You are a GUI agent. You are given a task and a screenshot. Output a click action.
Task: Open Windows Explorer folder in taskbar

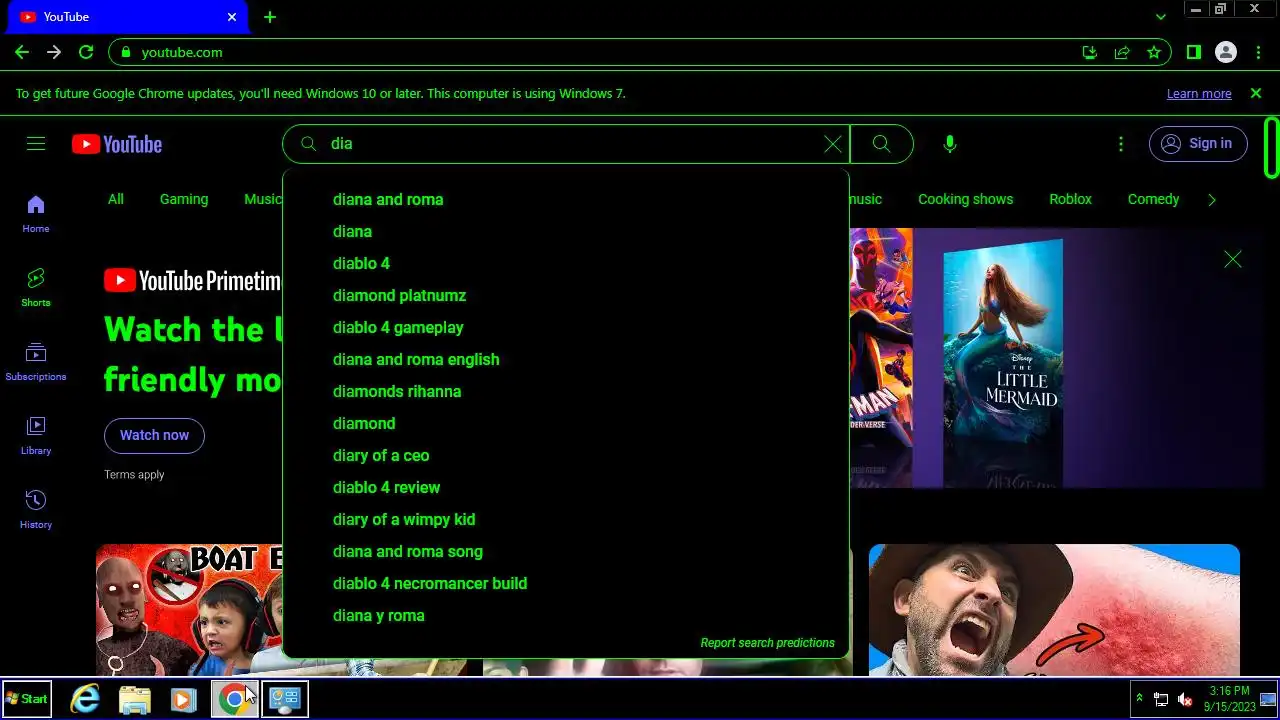click(x=135, y=699)
